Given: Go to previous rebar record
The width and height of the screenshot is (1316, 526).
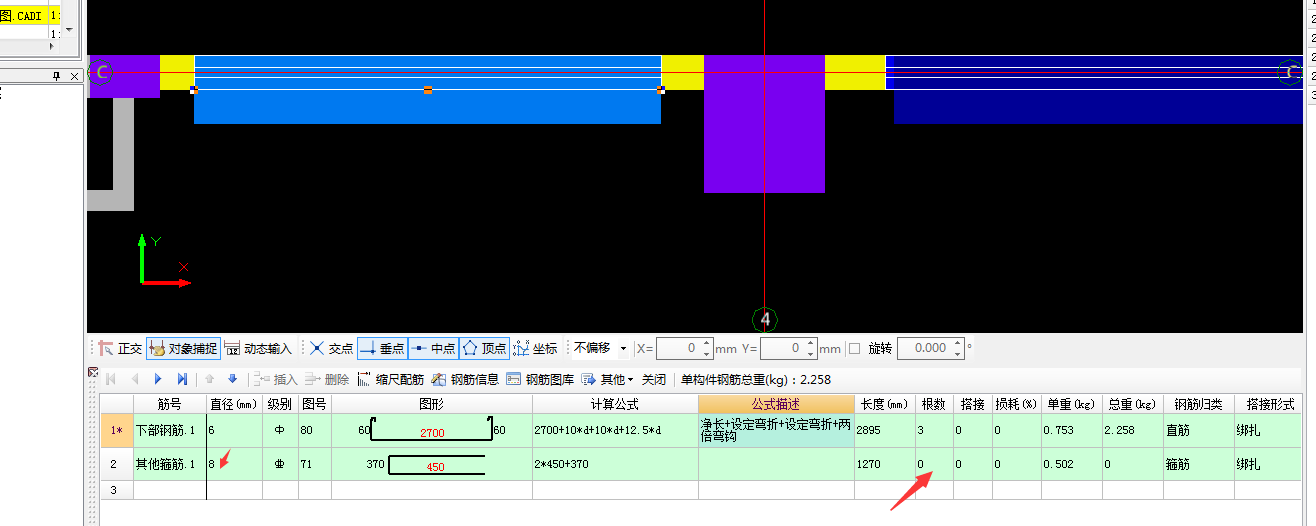Looking at the screenshot, I should pyautogui.click(x=134, y=379).
